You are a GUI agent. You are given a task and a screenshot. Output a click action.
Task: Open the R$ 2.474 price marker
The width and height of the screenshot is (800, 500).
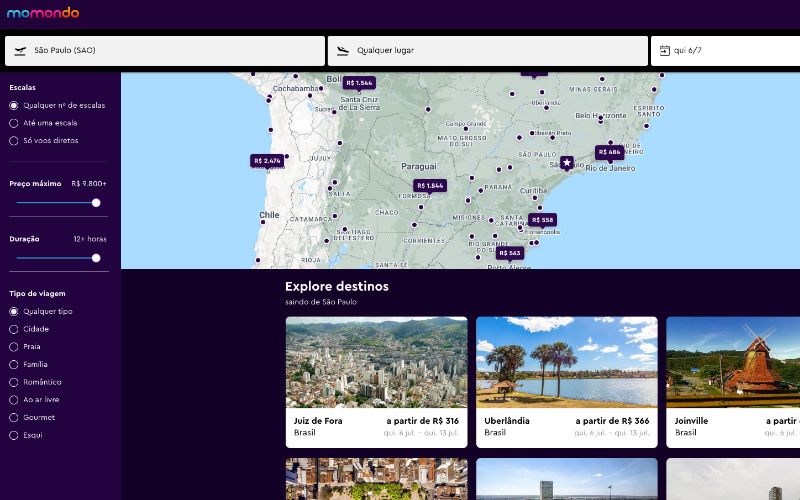click(x=267, y=161)
